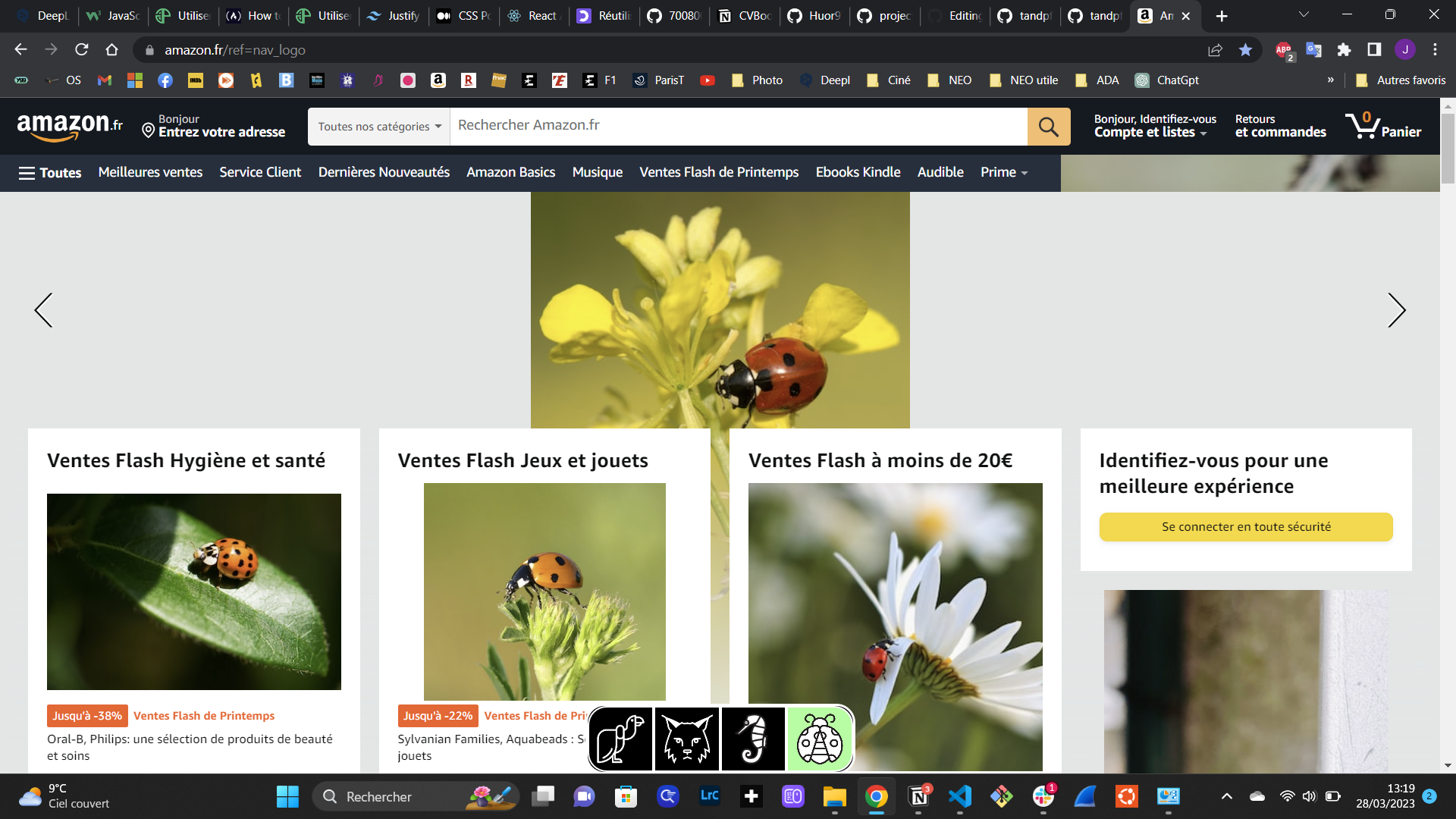The width and height of the screenshot is (1456, 819).
Task: Click the ladybug icon in floating toolbar
Action: tap(820, 739)
